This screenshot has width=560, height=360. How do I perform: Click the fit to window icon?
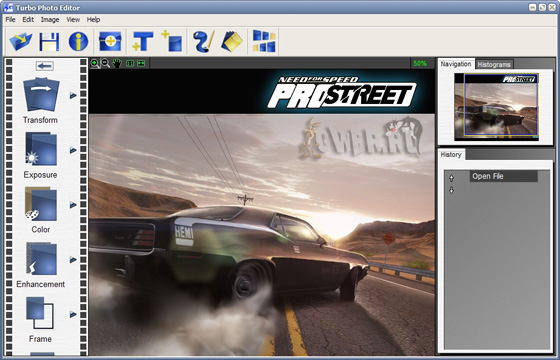pos(141,63)
